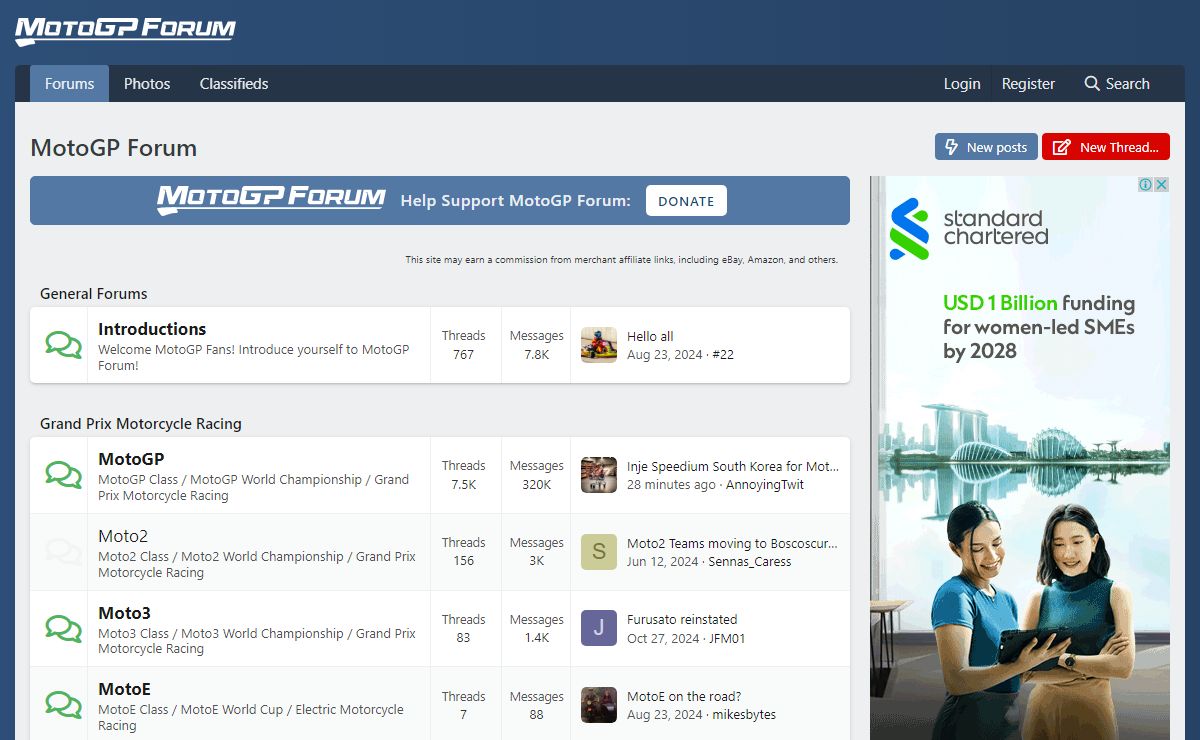Viewport: 1200px width, 740px height.
Task: Open the Inje Speedium South Korea thread
Action: pos(733,467)
